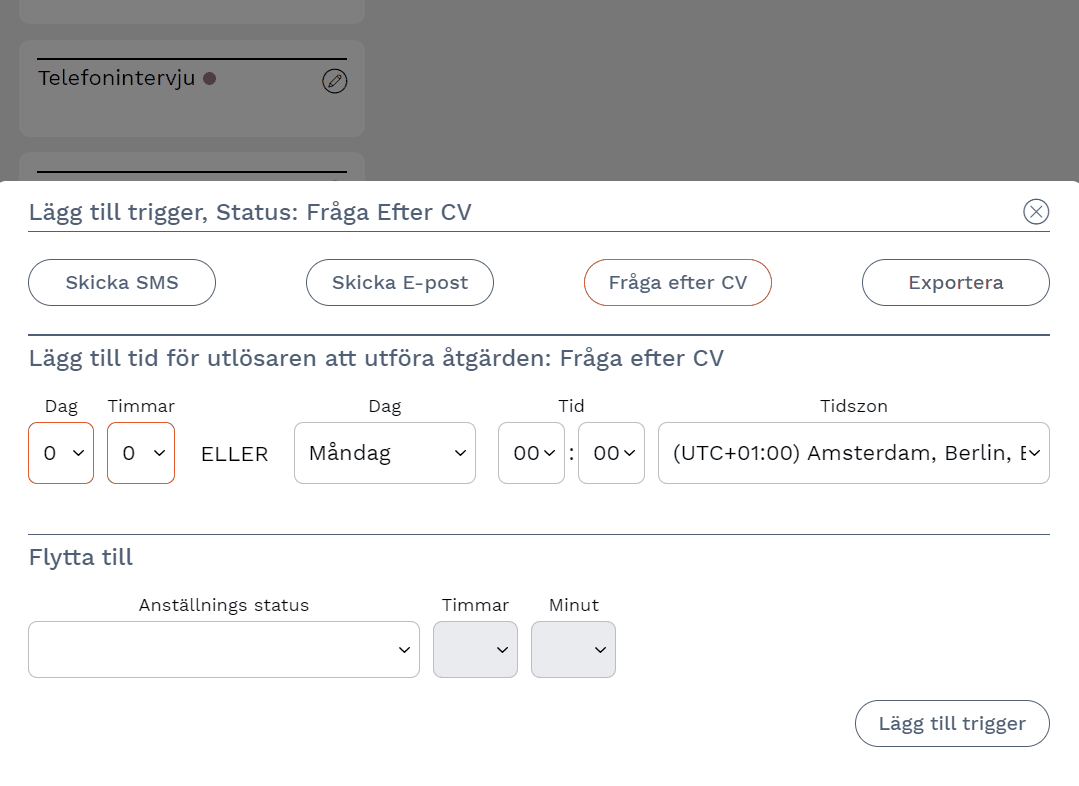Click the Flytta till section heading
Screen dimensions: 1079x786
(81, 558)
